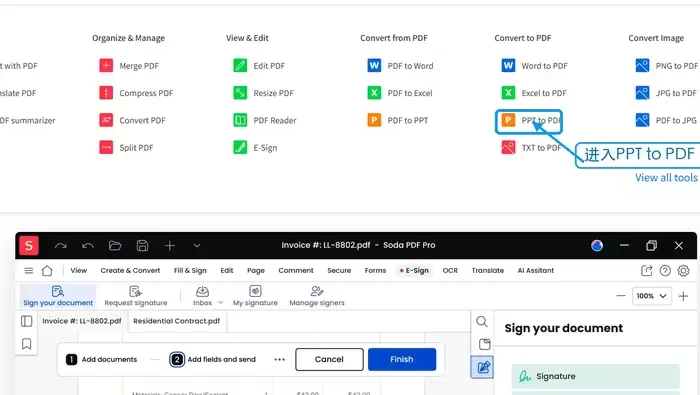Open the Secure tab
The height and width of the screenshot is (395, 700).
pyautogui.click(x=339, y=270)
